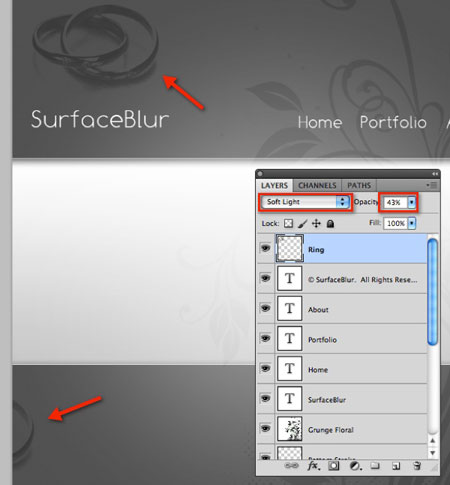The image size is (450, 485).
Task: Switch to the Layers tab
Action: click(x=274, y=185)
